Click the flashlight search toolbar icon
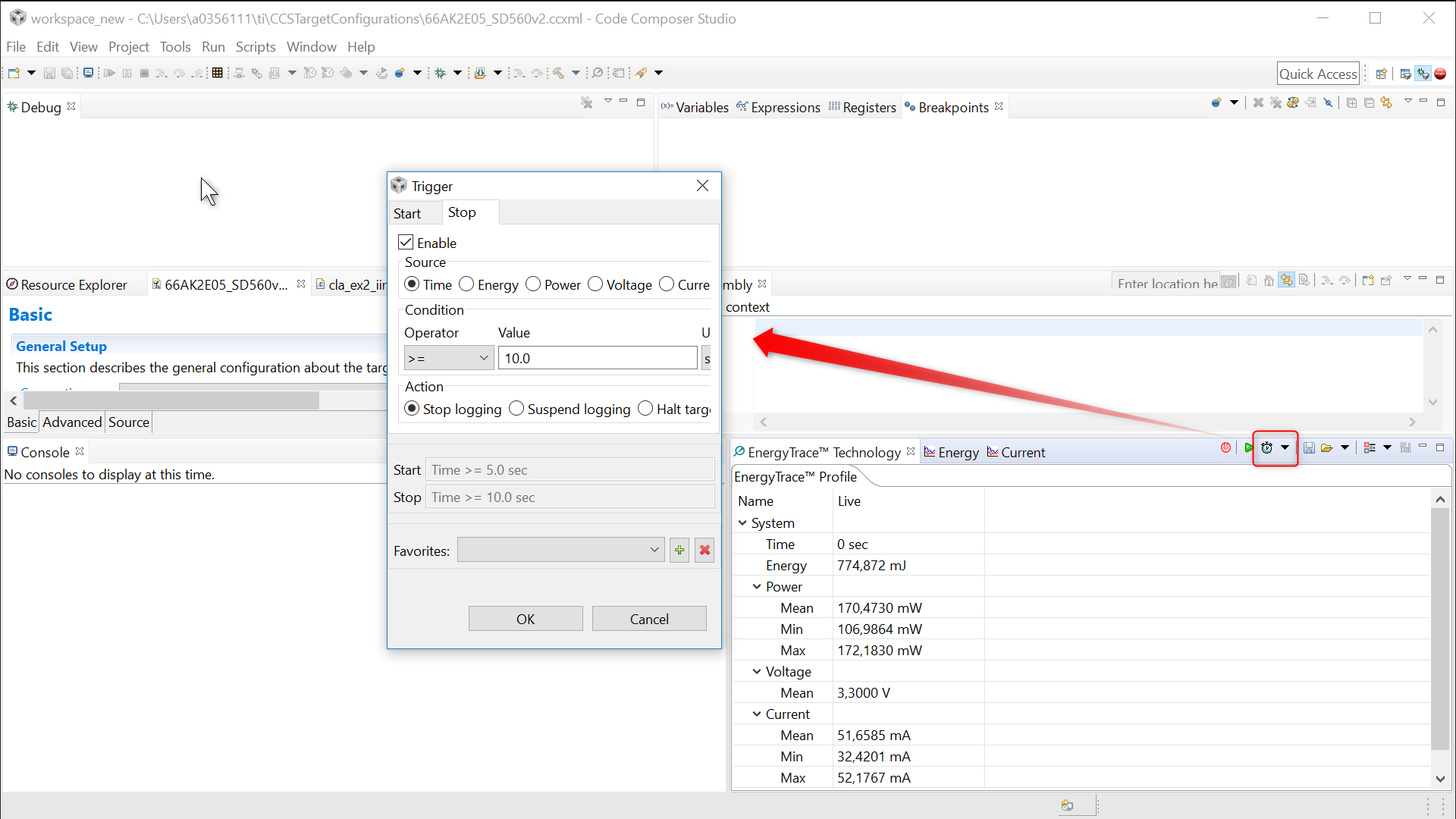This screenshot has width=1456, height=819. (x=642, y=73)
